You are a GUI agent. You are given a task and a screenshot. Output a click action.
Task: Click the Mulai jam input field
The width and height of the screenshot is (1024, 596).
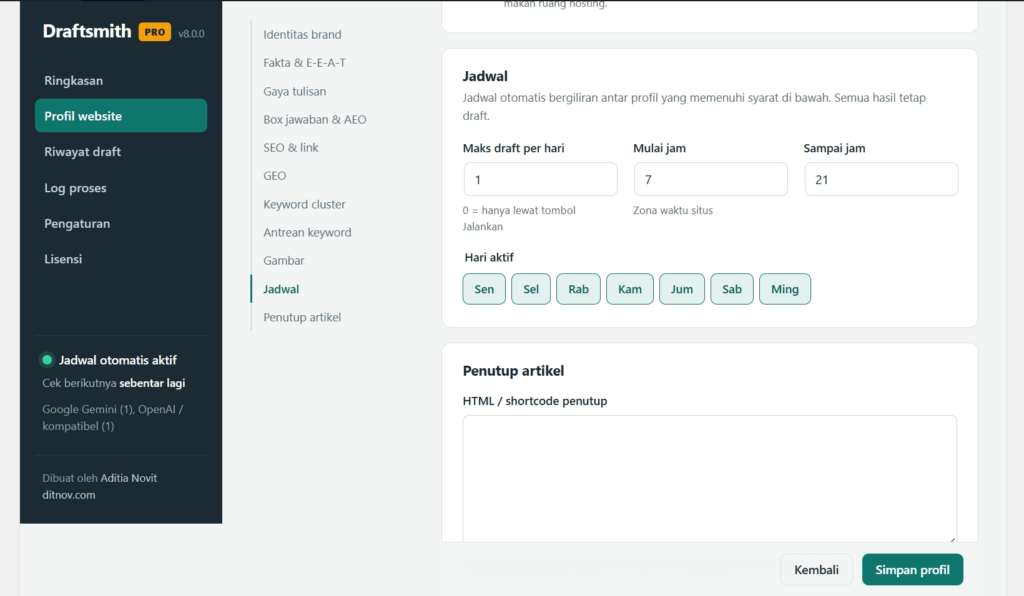tap(711, 180)
